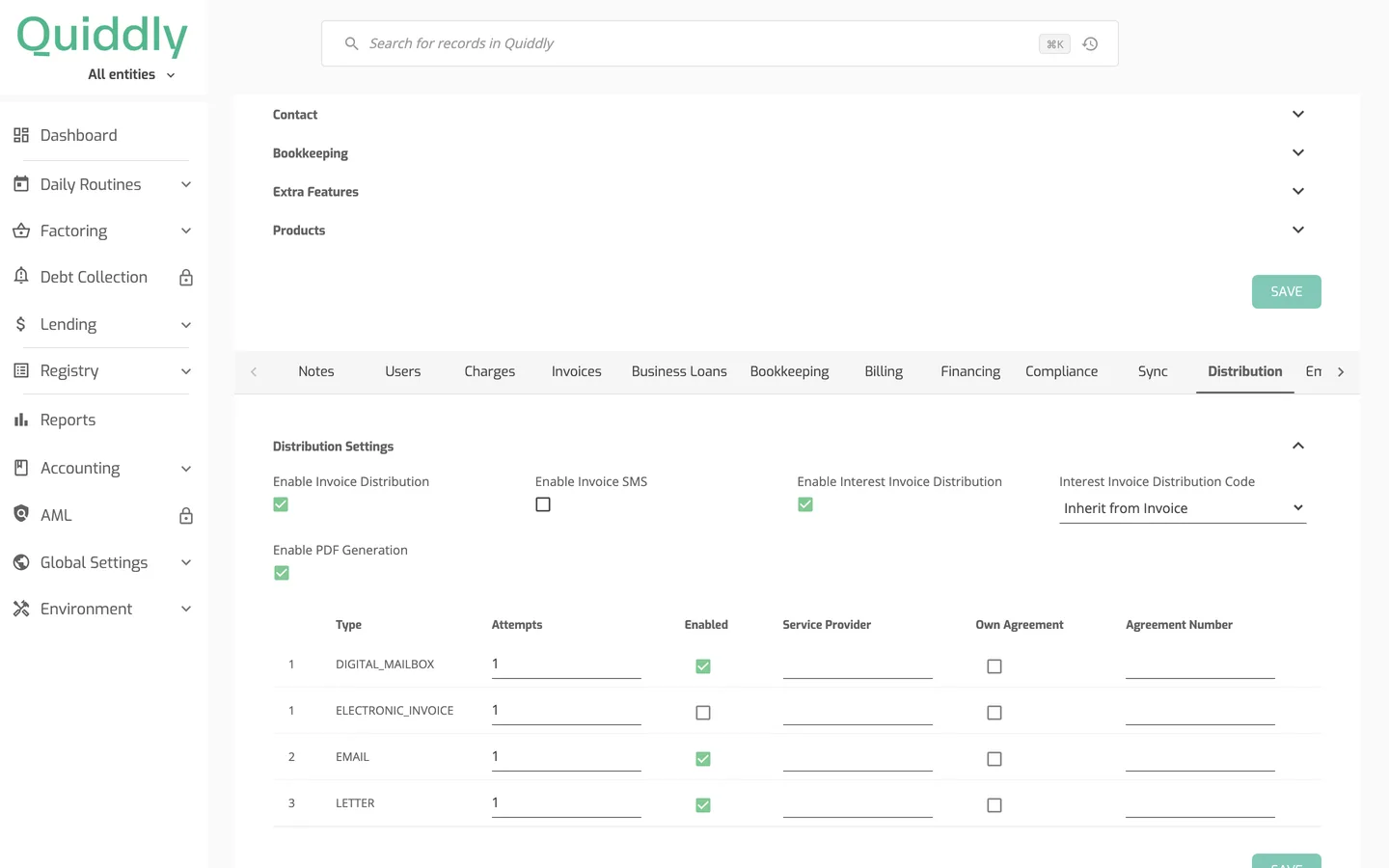
Task: Click Service Provider field for DIGITAL_MAILBOX
Action: tap(858, 665)
